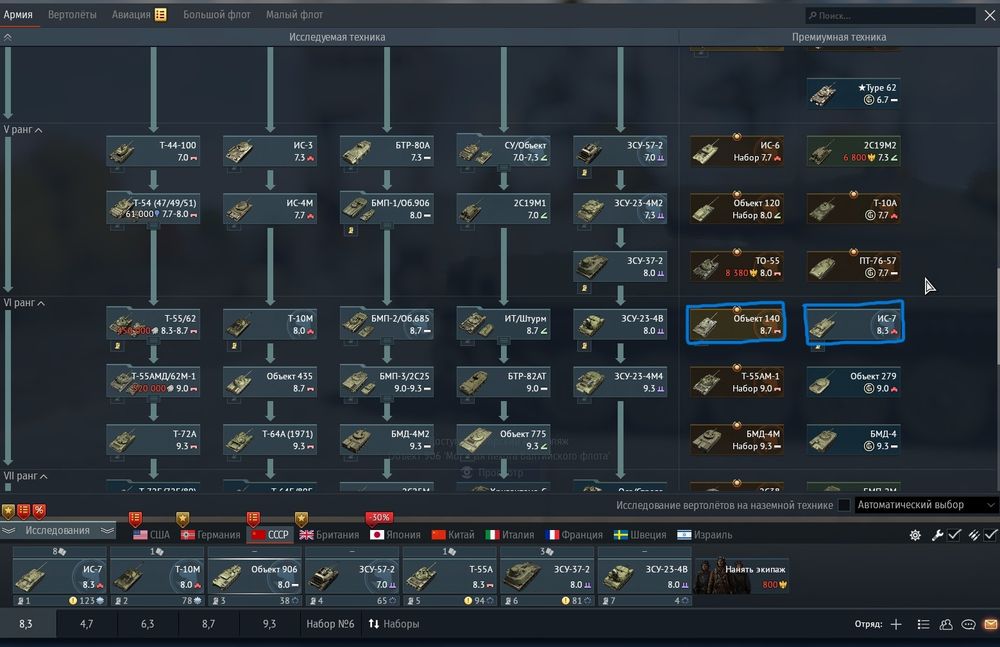This screenshot has height=647, width=1000.
Task: Open the mail envelope icon
Action: [x=990, y=624]
